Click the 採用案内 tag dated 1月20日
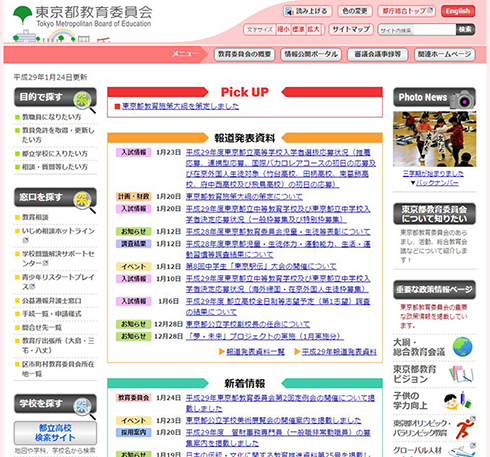The image size is (490, 457). 134,432
